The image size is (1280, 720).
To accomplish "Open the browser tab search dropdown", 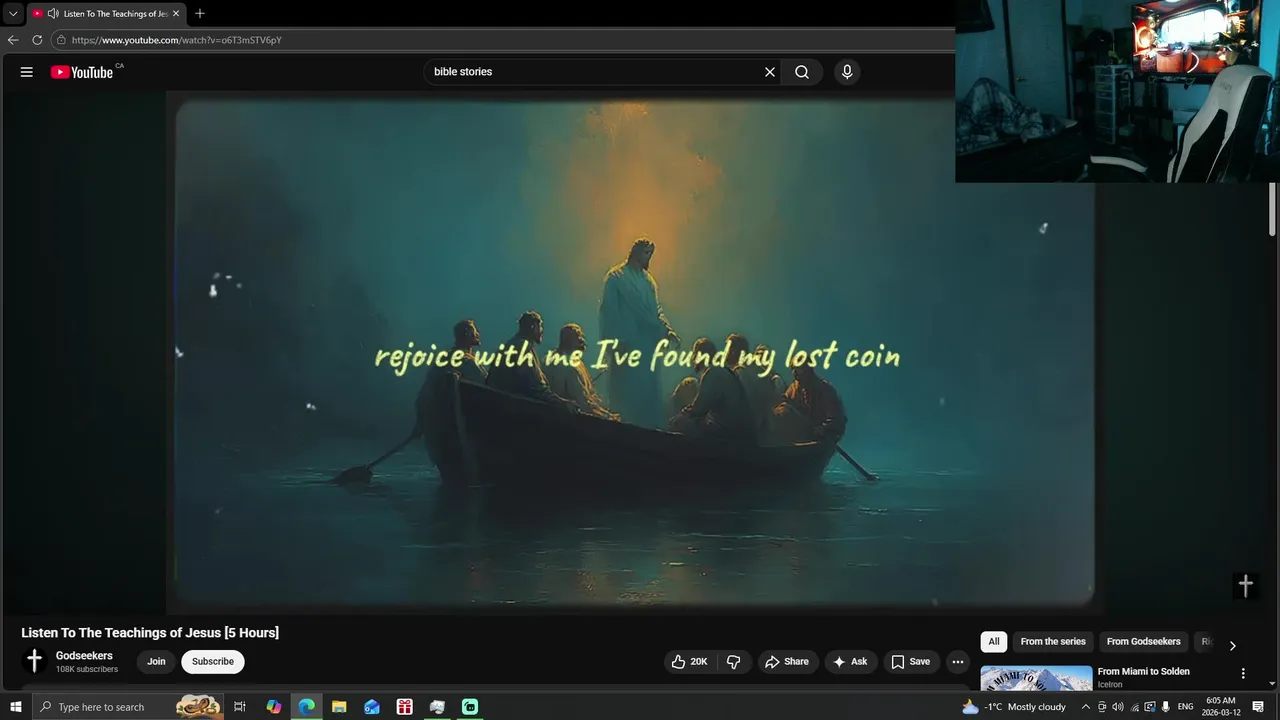I will coord(13,14).
